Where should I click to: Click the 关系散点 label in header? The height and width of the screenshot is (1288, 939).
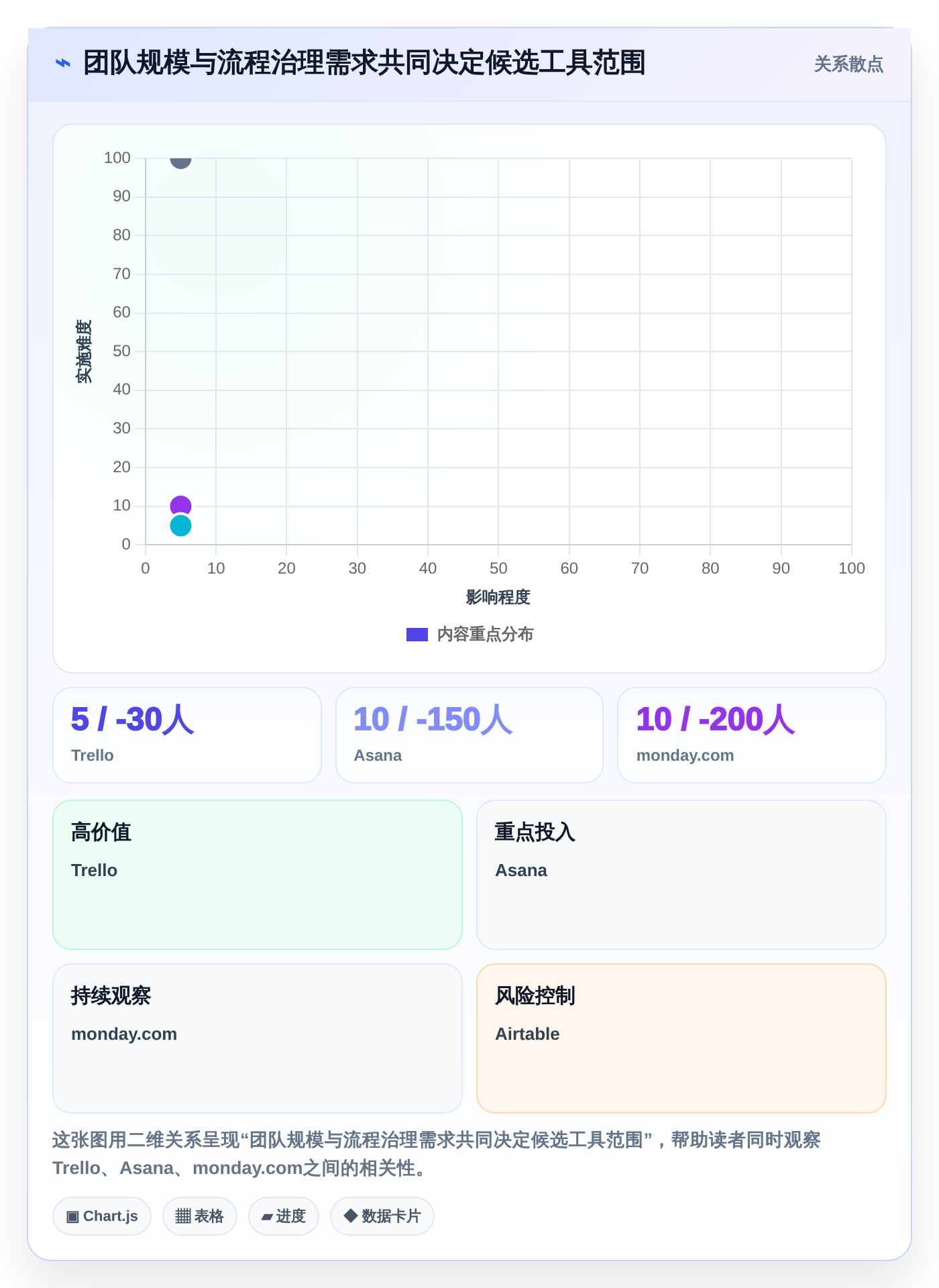[x=848, y=64]
